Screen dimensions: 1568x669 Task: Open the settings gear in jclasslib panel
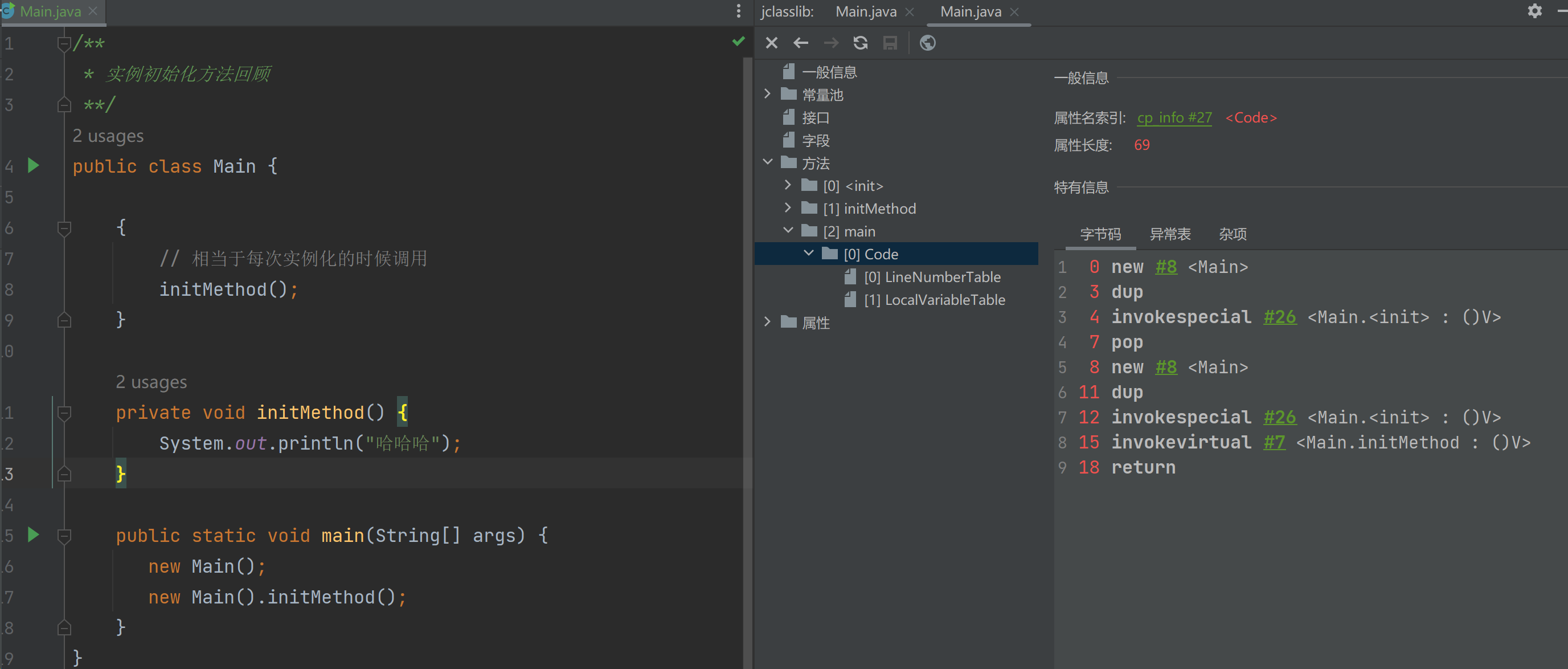pyautogui.click(x=1534, y=11)
